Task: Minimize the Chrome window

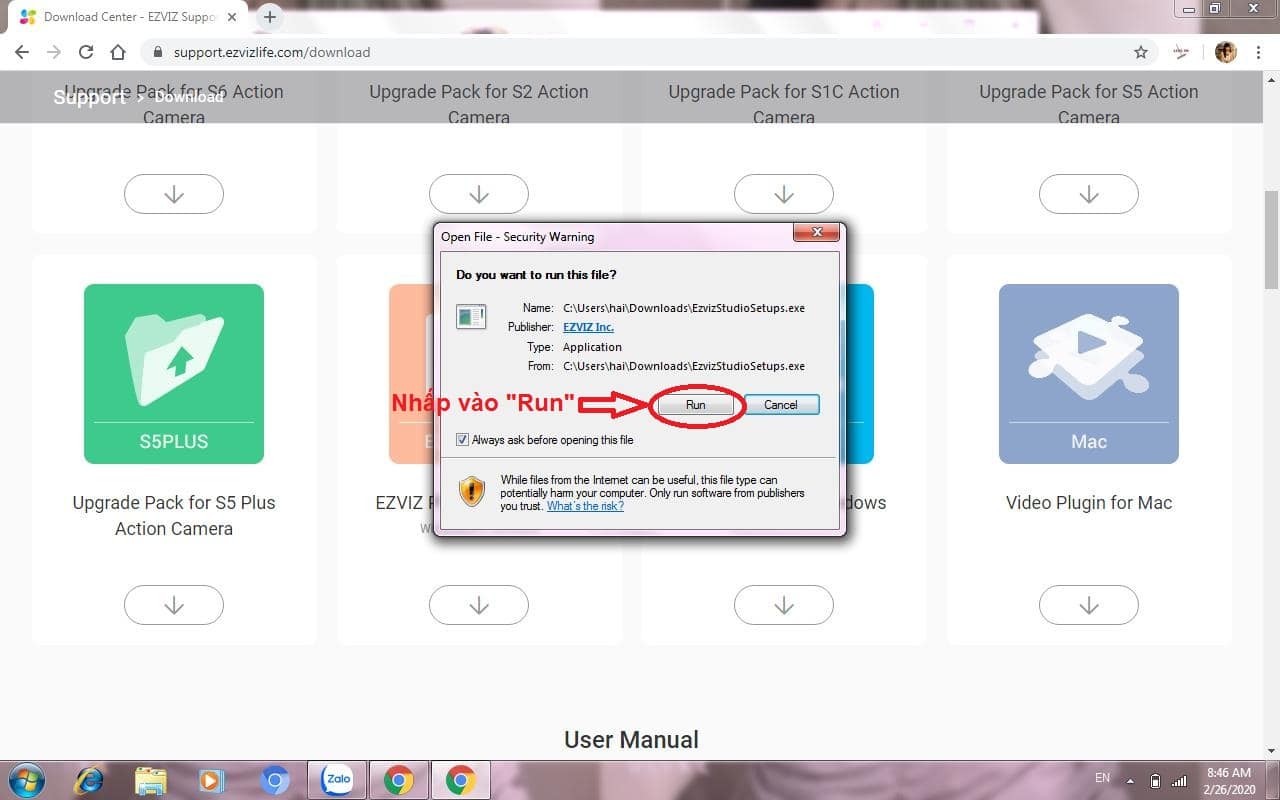Action: click(x=1186, y=8)
